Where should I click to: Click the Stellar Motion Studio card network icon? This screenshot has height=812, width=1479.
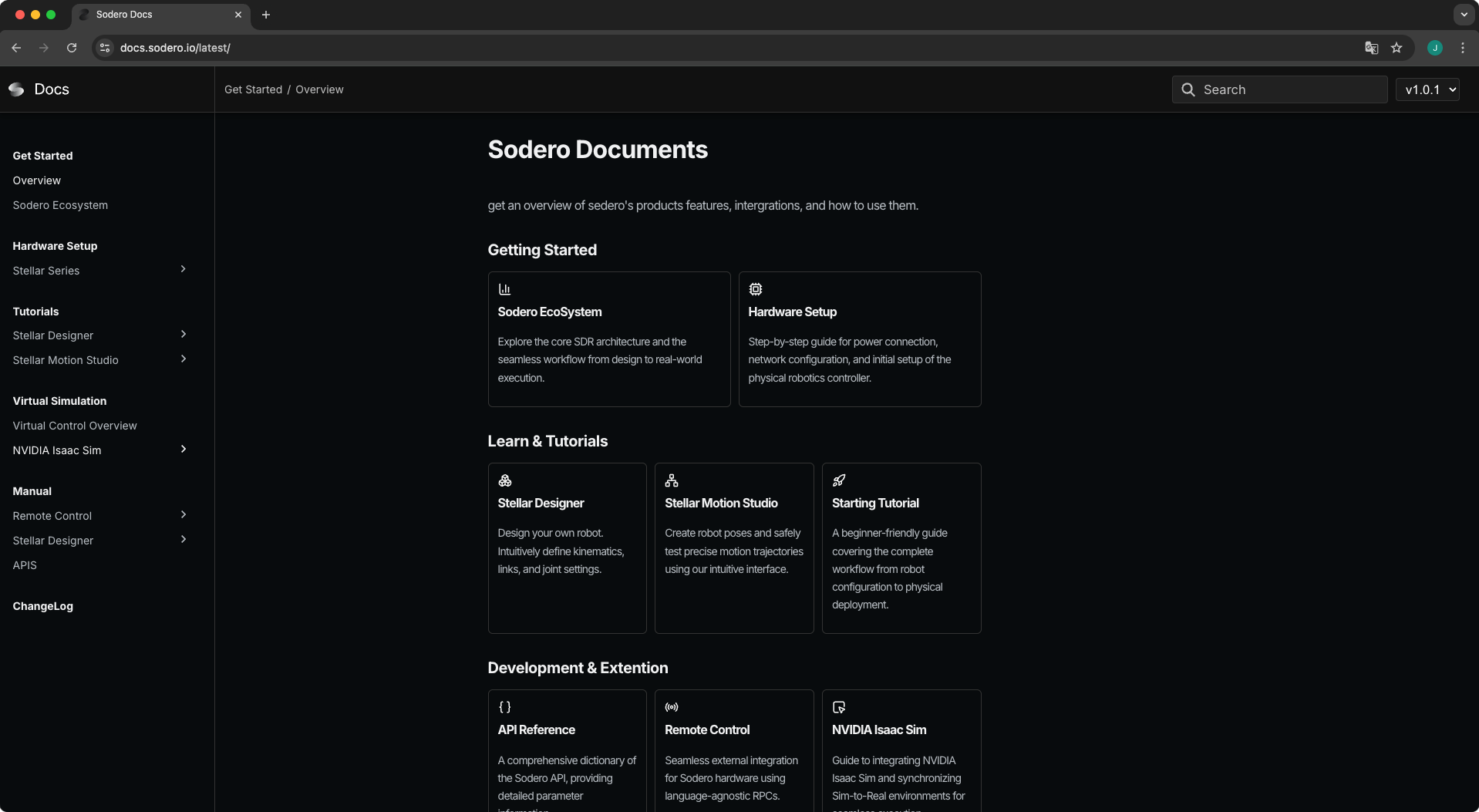click(x=672, y=480)
